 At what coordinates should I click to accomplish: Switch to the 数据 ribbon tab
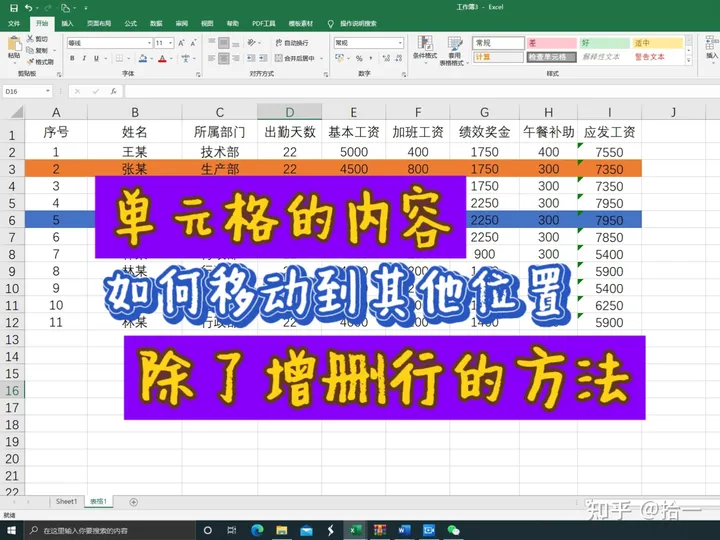point(156,23)
